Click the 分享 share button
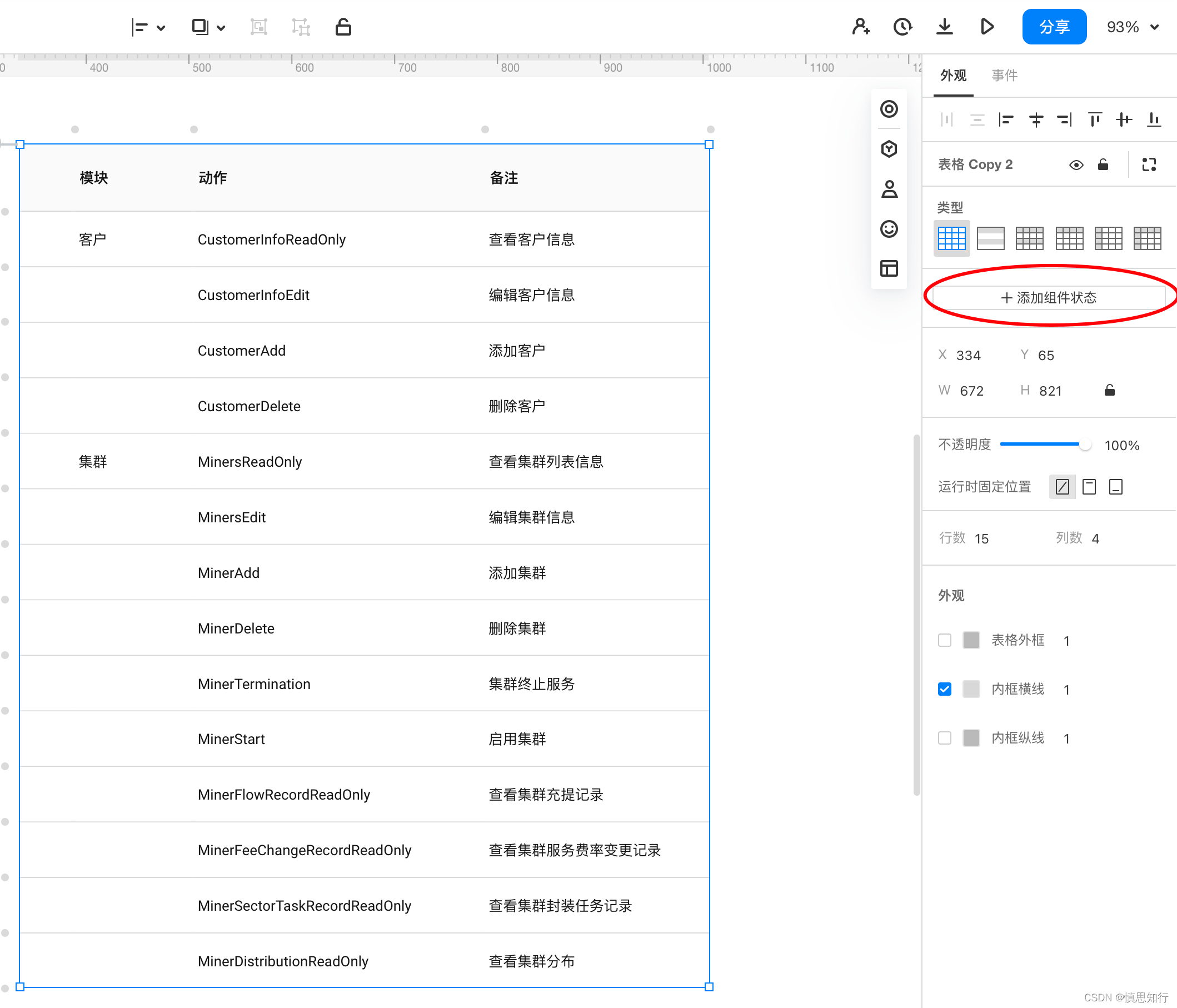 click(1054, 27)
